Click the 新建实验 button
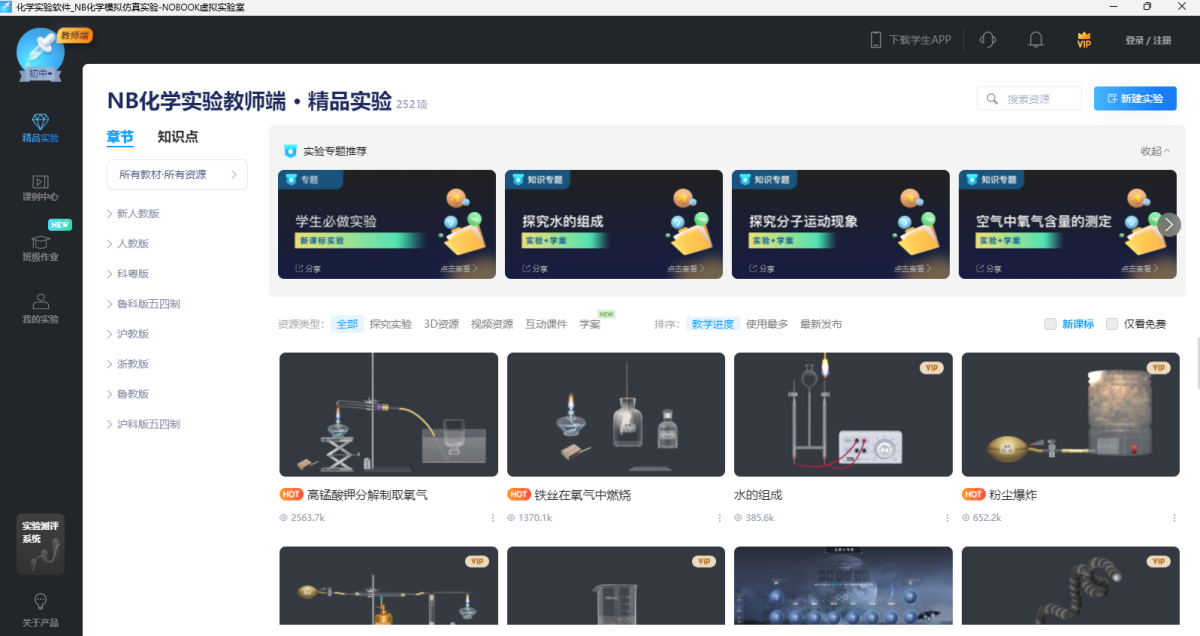This screenshot has height=636, width=1200. 1135,98
